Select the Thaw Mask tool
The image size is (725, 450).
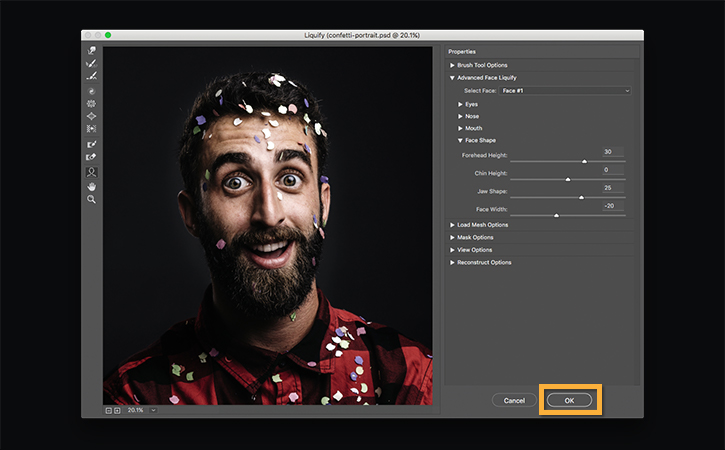tap(91, 157)
